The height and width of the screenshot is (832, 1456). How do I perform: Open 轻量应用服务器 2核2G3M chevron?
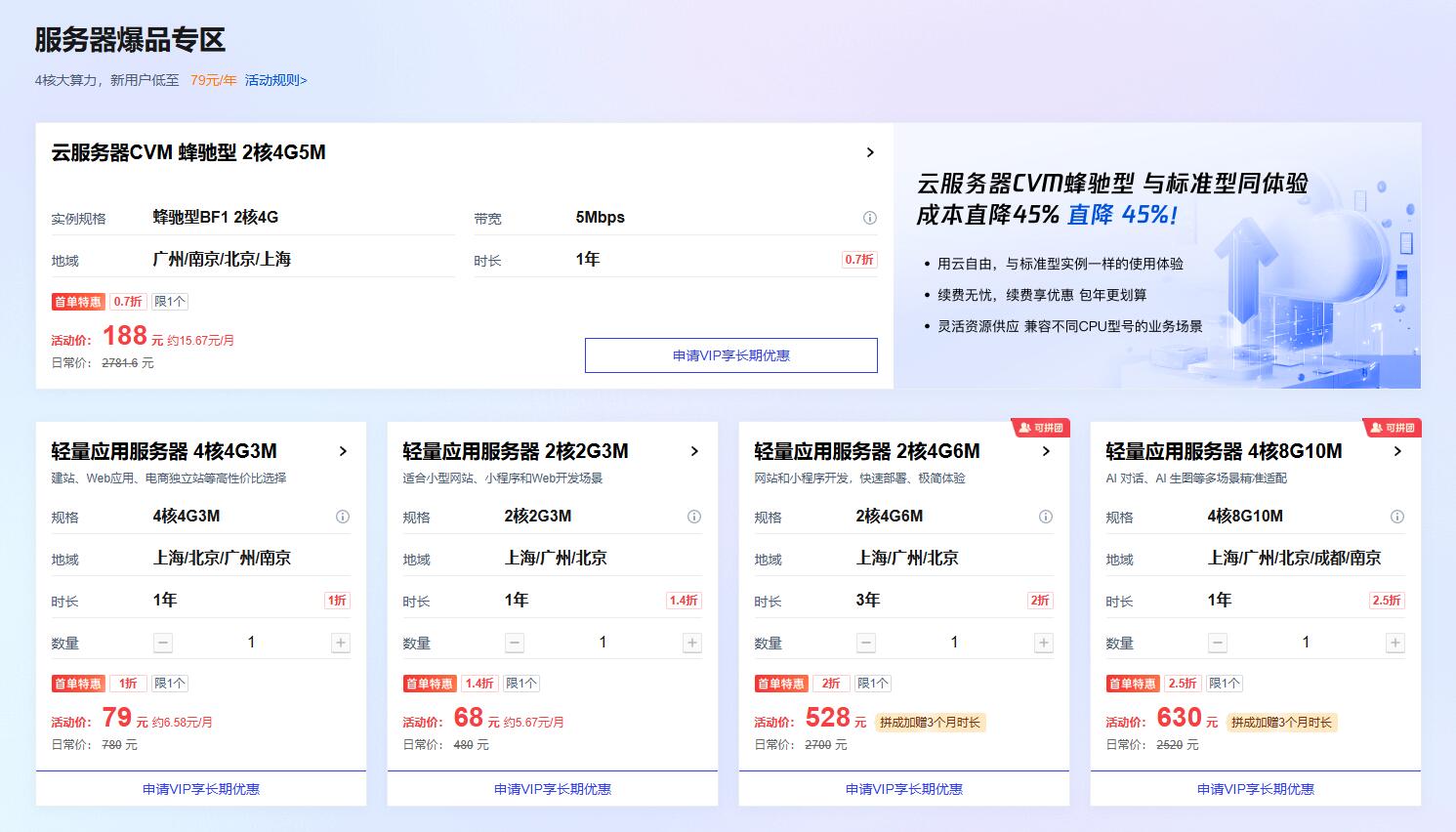pos(694,451)
